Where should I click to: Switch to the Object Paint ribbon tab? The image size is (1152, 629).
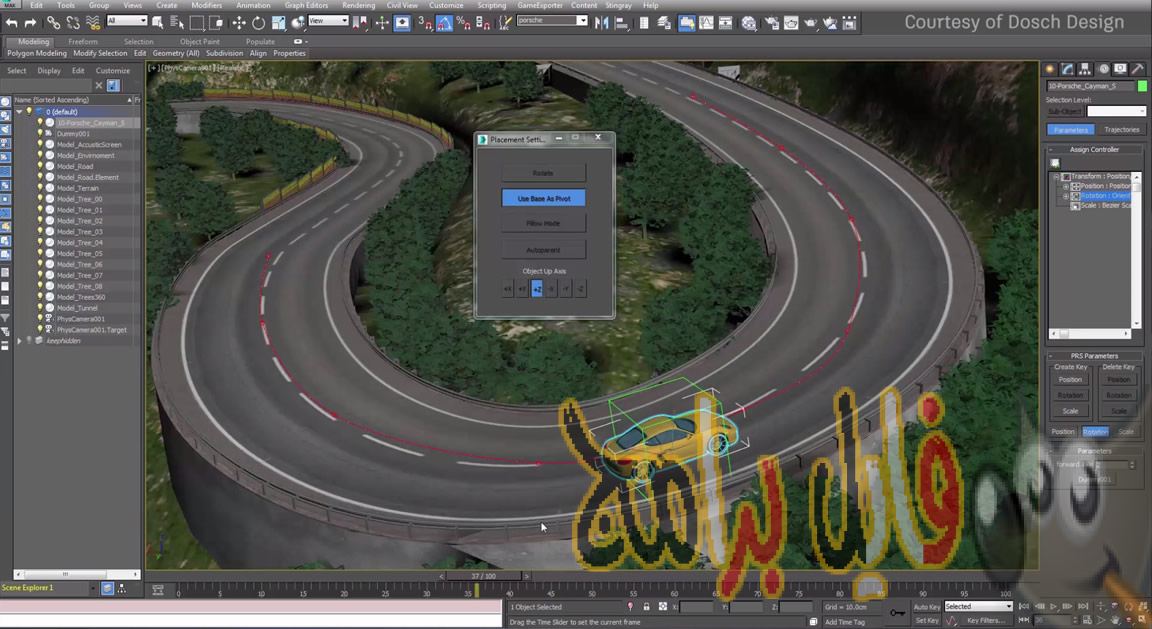coord(200,42)
